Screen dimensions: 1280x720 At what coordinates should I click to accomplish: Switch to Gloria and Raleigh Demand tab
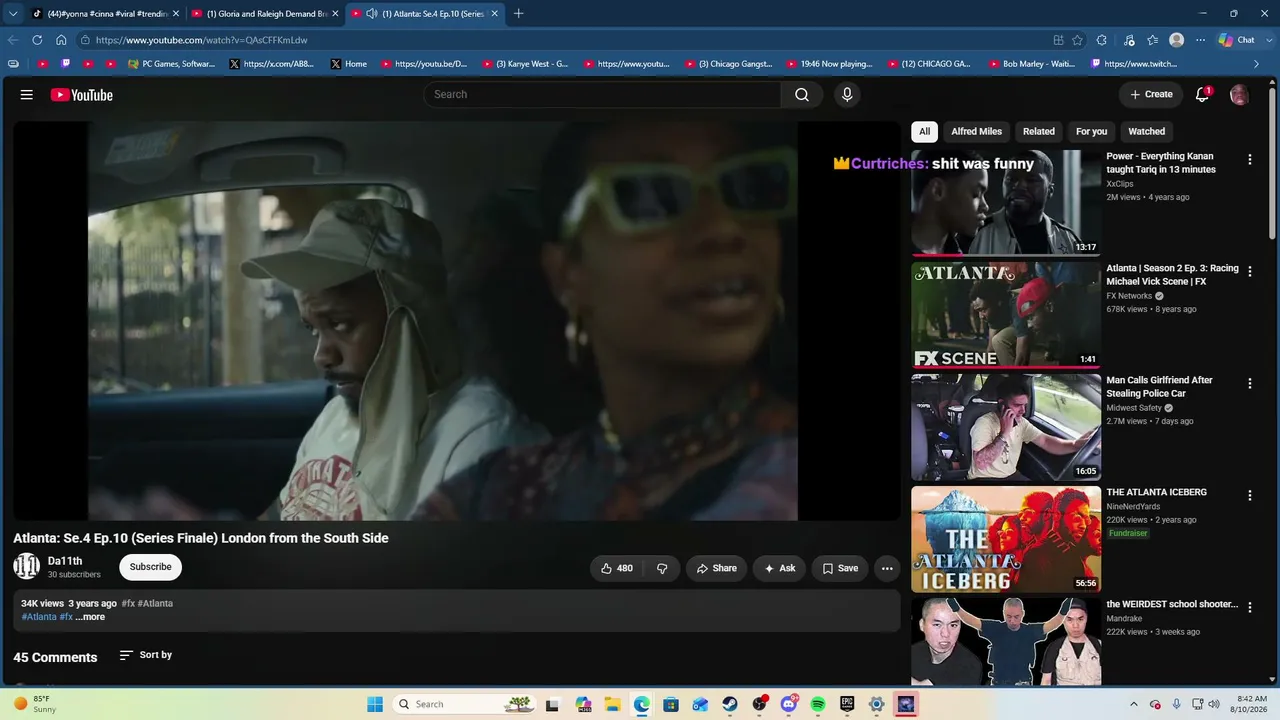tap(265, 14)
